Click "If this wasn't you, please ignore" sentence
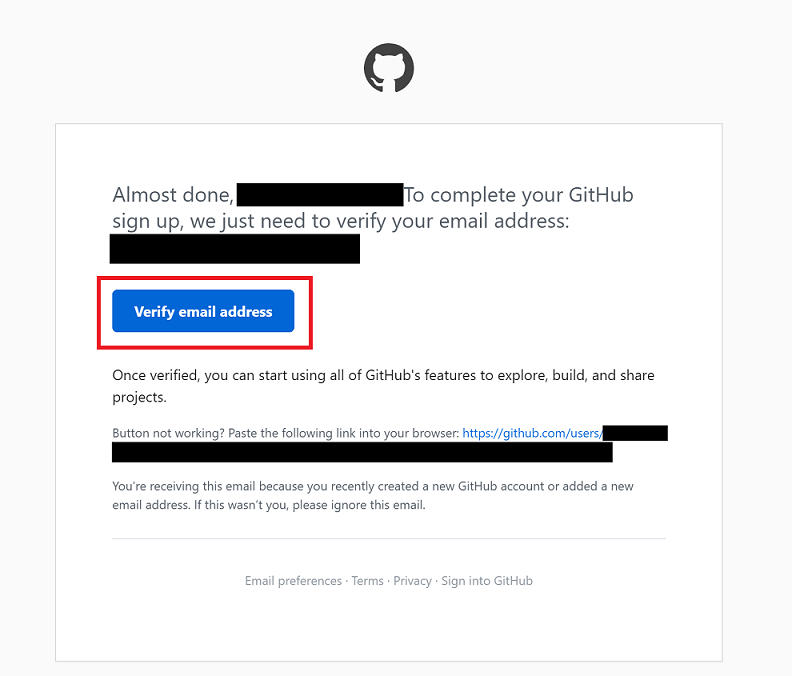The image size is (792, 676). [310, 505]
